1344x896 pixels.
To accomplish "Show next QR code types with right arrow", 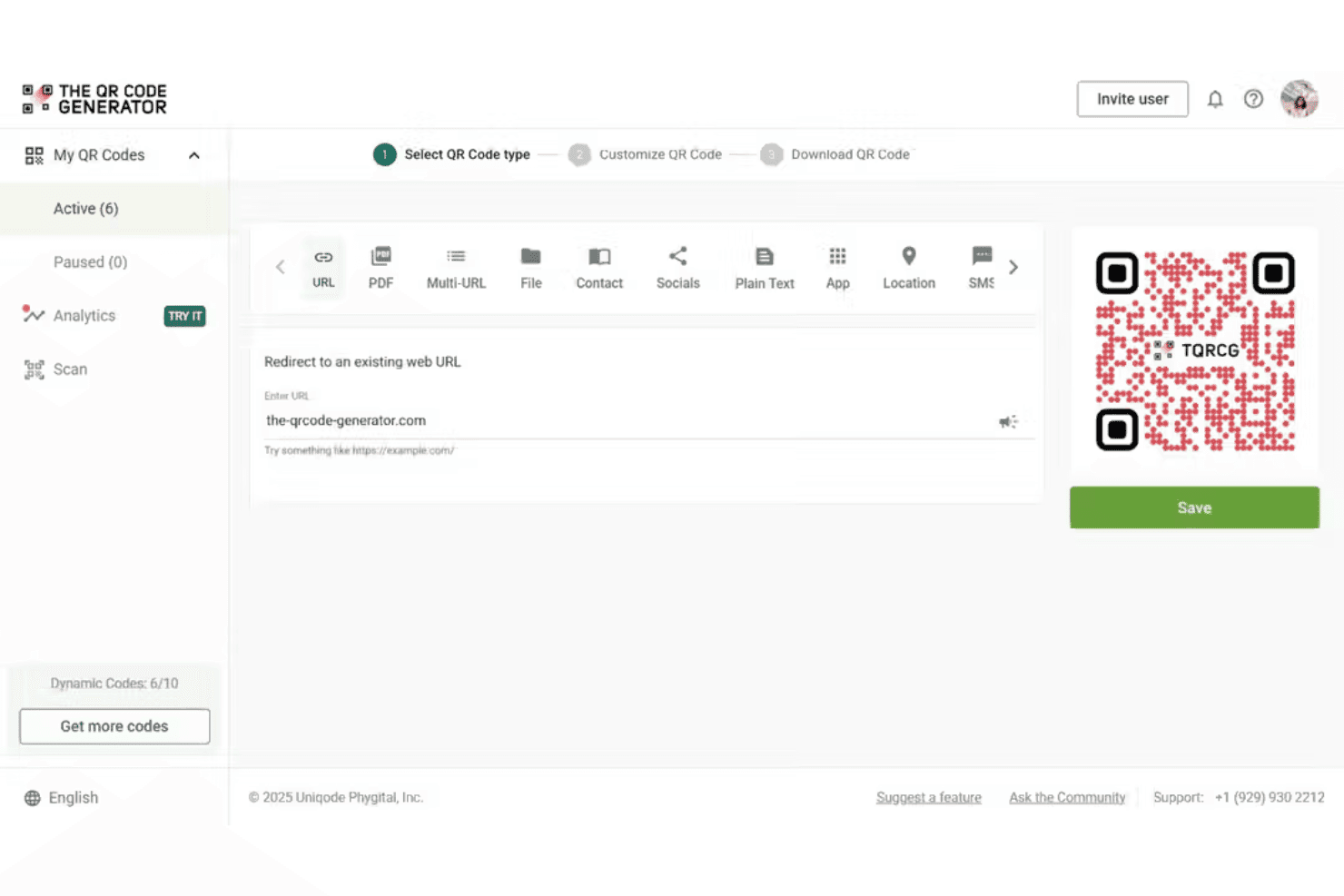I will click(x=1013, y=267).
